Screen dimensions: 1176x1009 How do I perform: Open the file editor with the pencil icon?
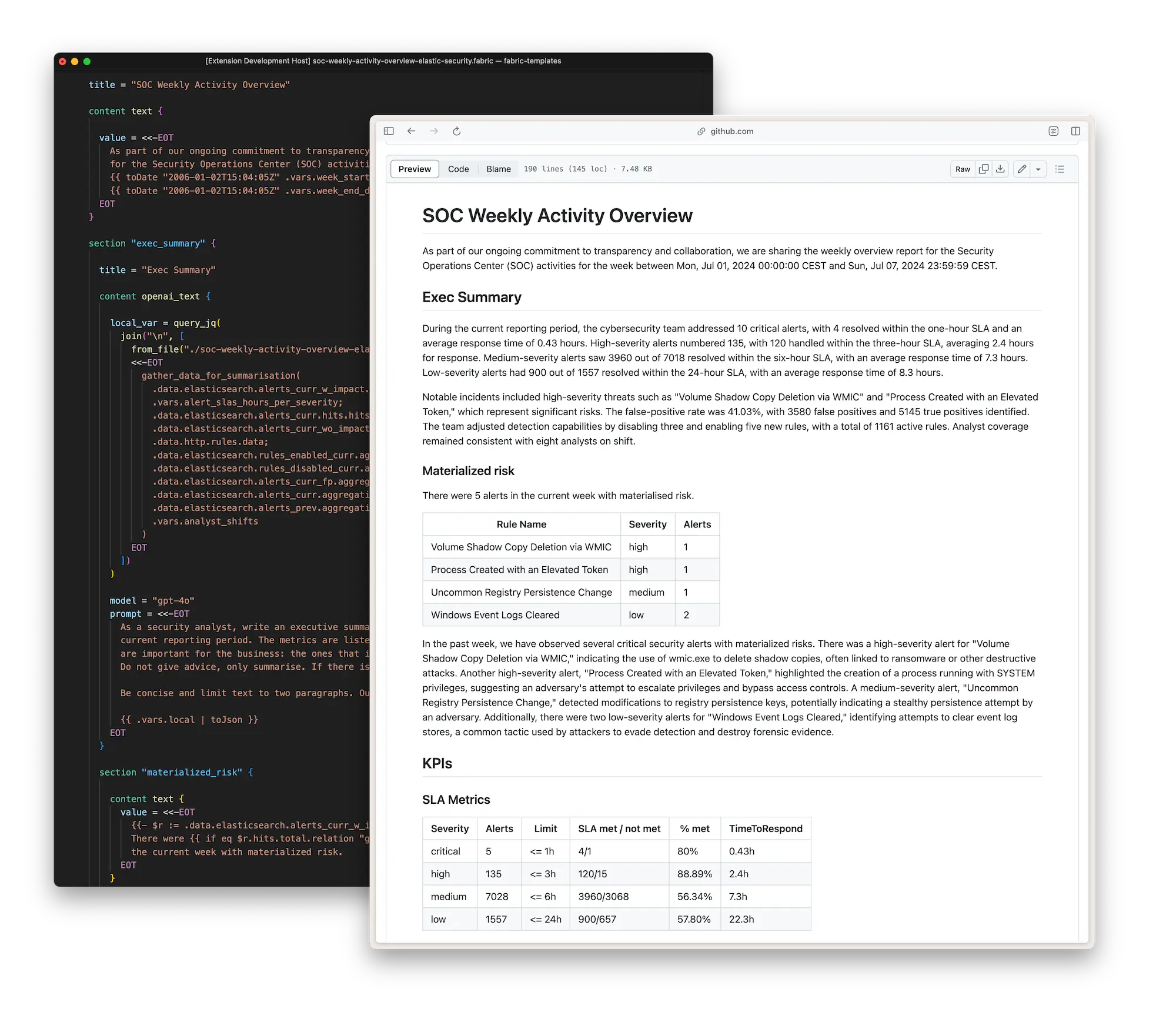pyautogui.click(x=1023, y=169)
